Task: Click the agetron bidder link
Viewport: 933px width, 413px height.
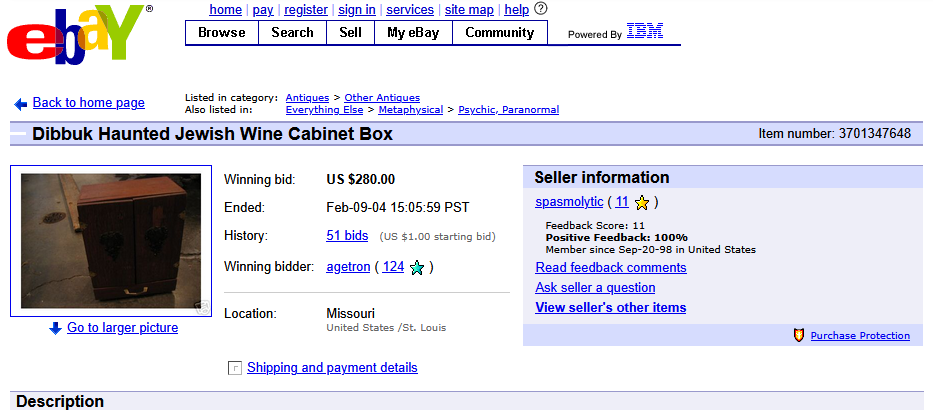Action: coord(348,267)
